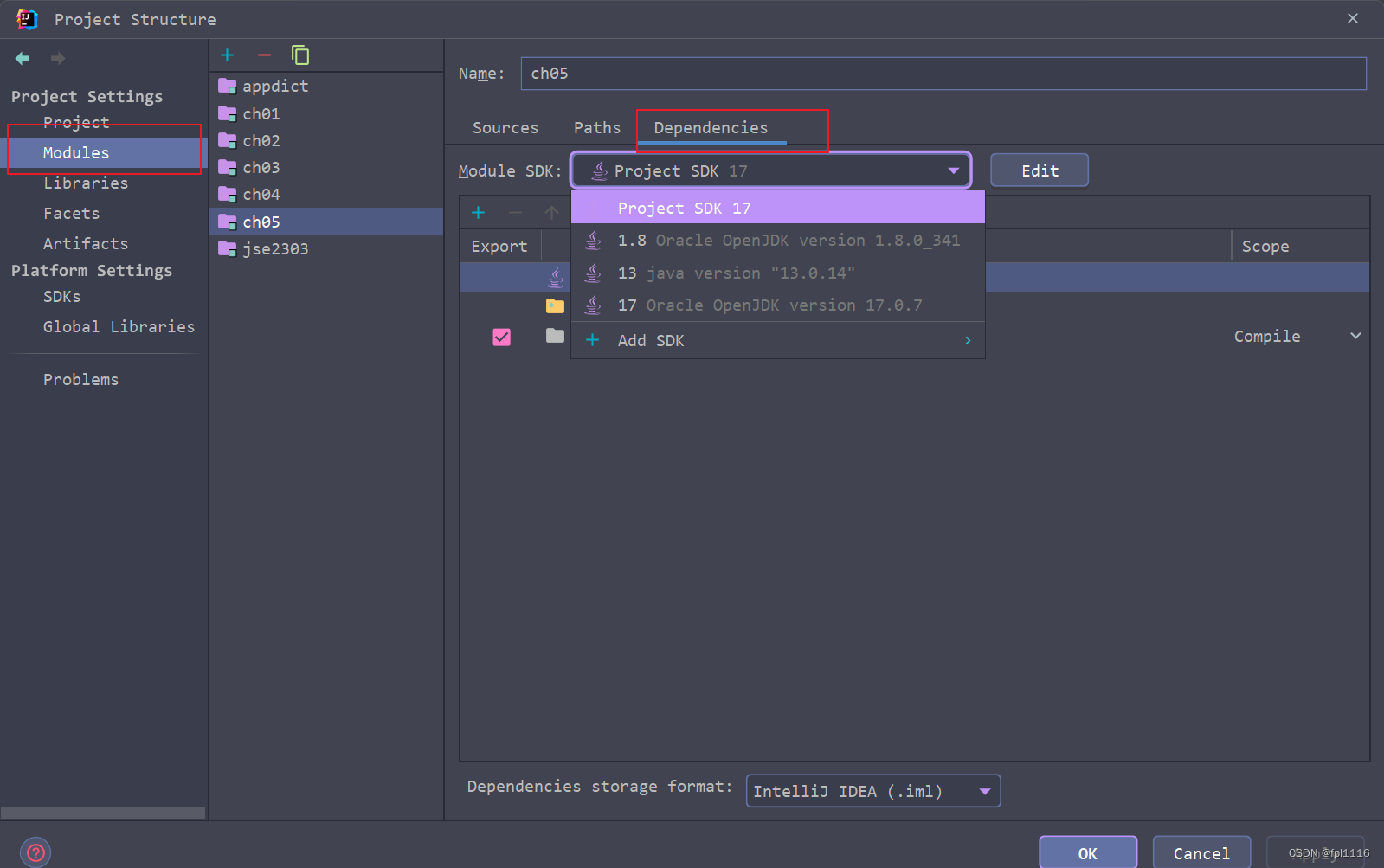This screenshot has height=868, width=1384.
Task: Choose 13 java version 13.0.14 SDK
Action: (778, 273)
